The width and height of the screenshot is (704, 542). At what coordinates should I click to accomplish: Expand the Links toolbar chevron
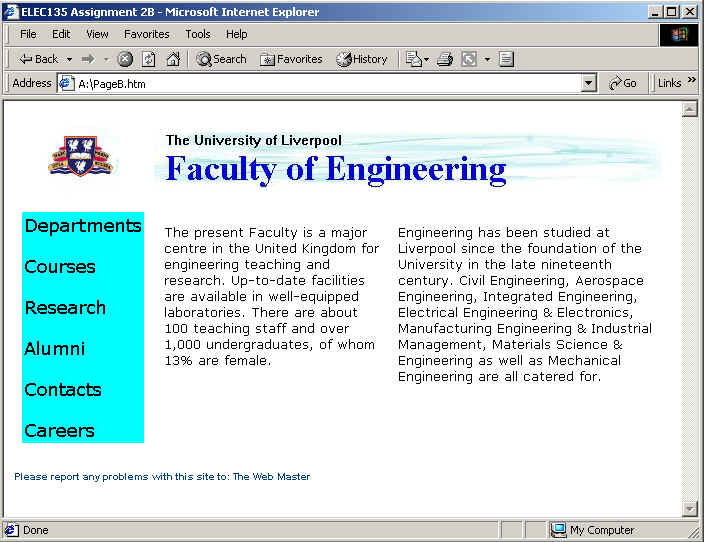(x=691, y=80)
